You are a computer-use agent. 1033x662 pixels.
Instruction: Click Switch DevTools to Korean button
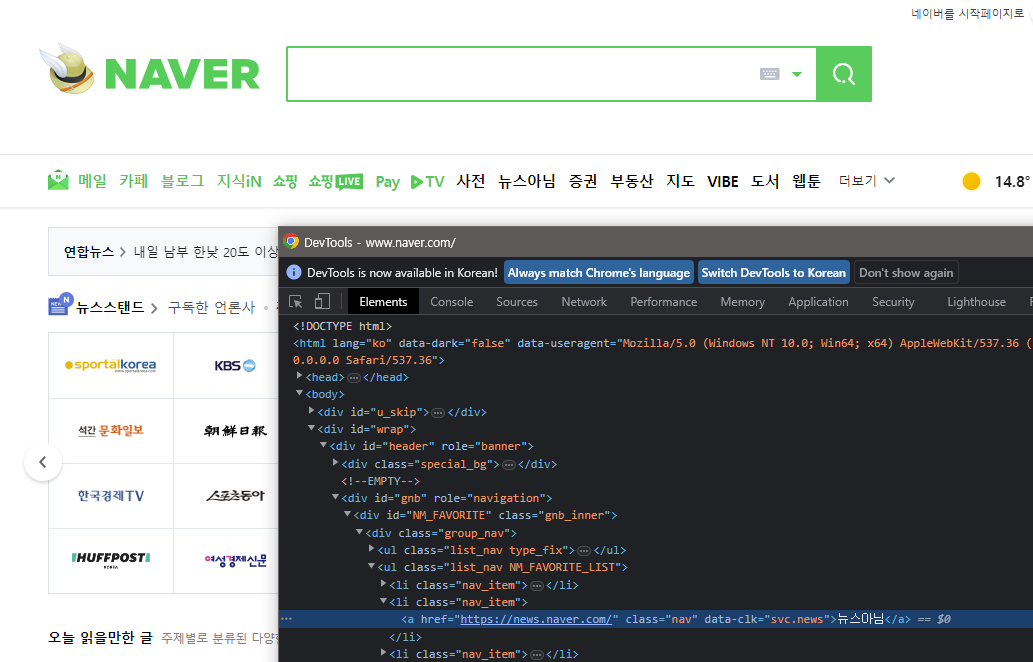pyautogui.click(x=773, y=273)
